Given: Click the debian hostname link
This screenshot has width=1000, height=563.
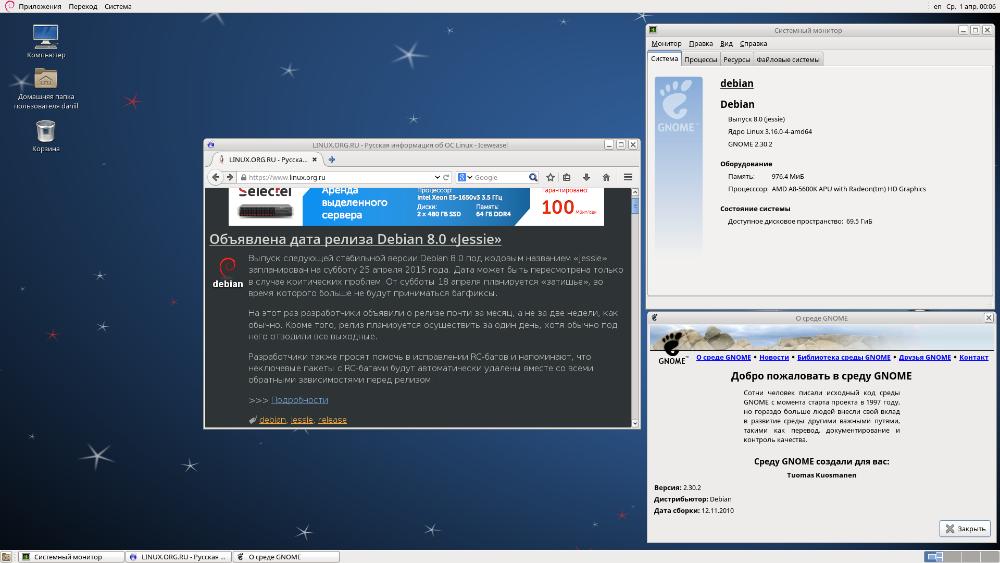Looking at the screenshot, I should tap(737, 84).
